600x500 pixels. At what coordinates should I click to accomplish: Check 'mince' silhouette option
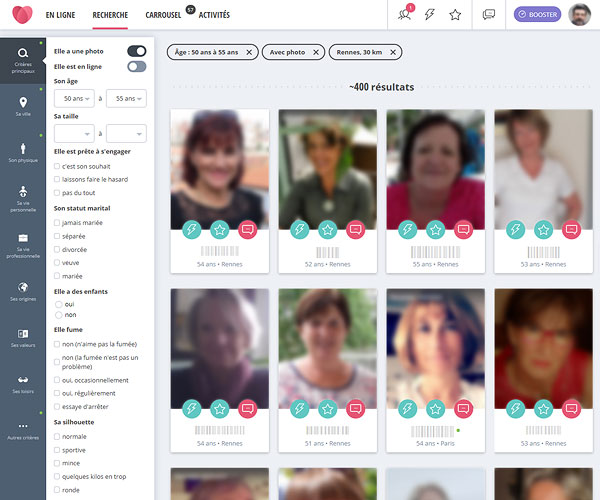(57, 463)
